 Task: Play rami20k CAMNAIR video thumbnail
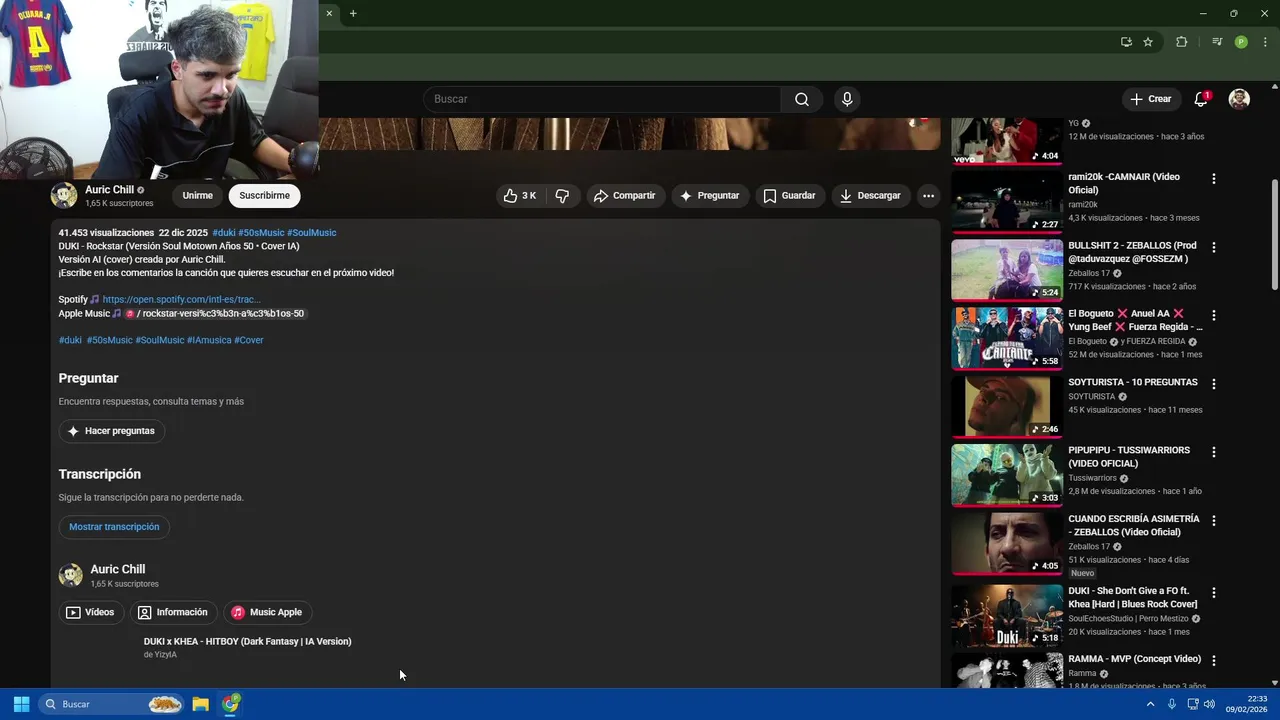tap(1007, 201)
